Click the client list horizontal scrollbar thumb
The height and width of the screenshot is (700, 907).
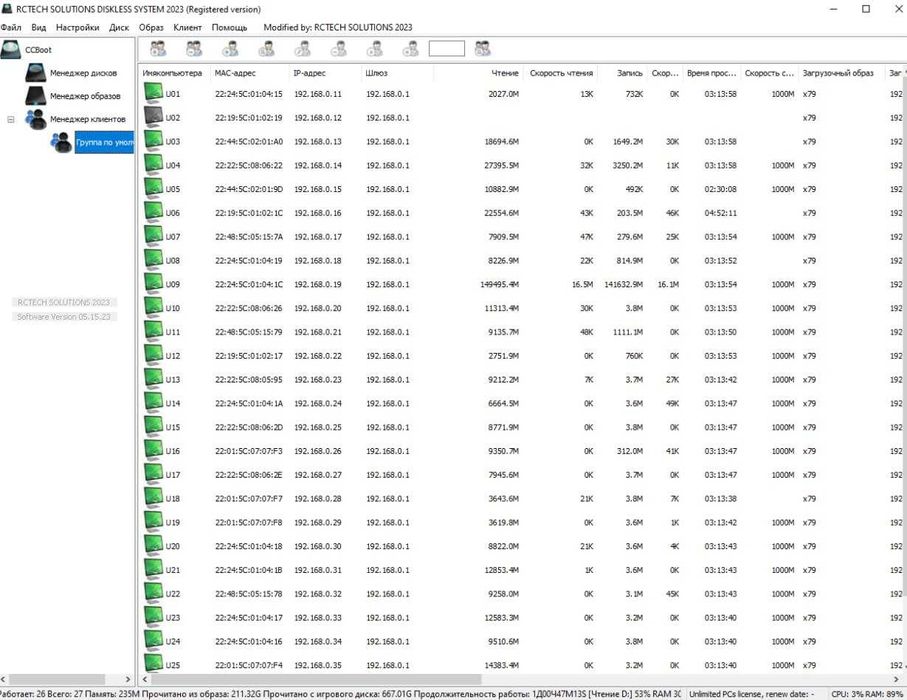[x=316, y=679]
